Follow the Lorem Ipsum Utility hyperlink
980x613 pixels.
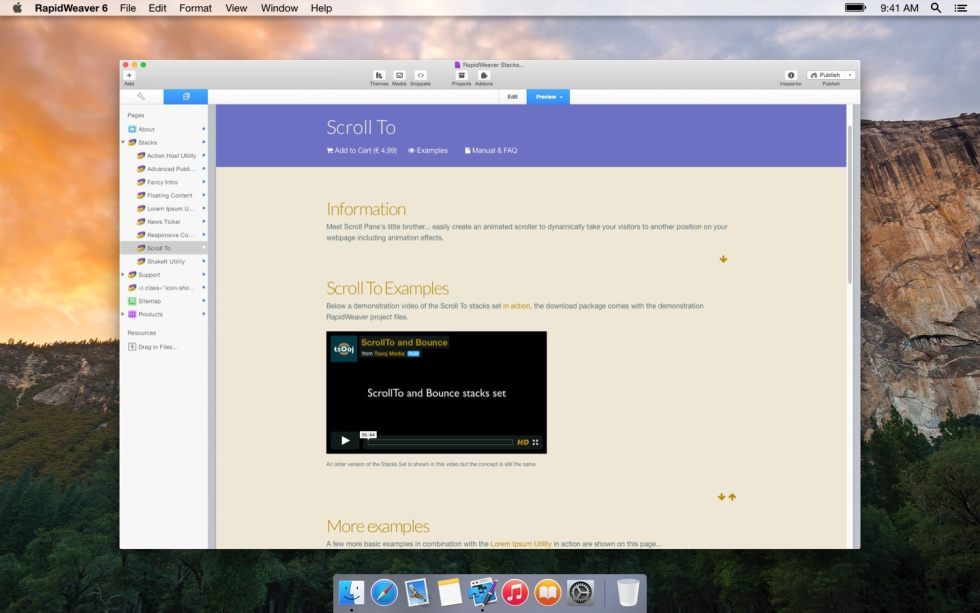coord(521,544)
